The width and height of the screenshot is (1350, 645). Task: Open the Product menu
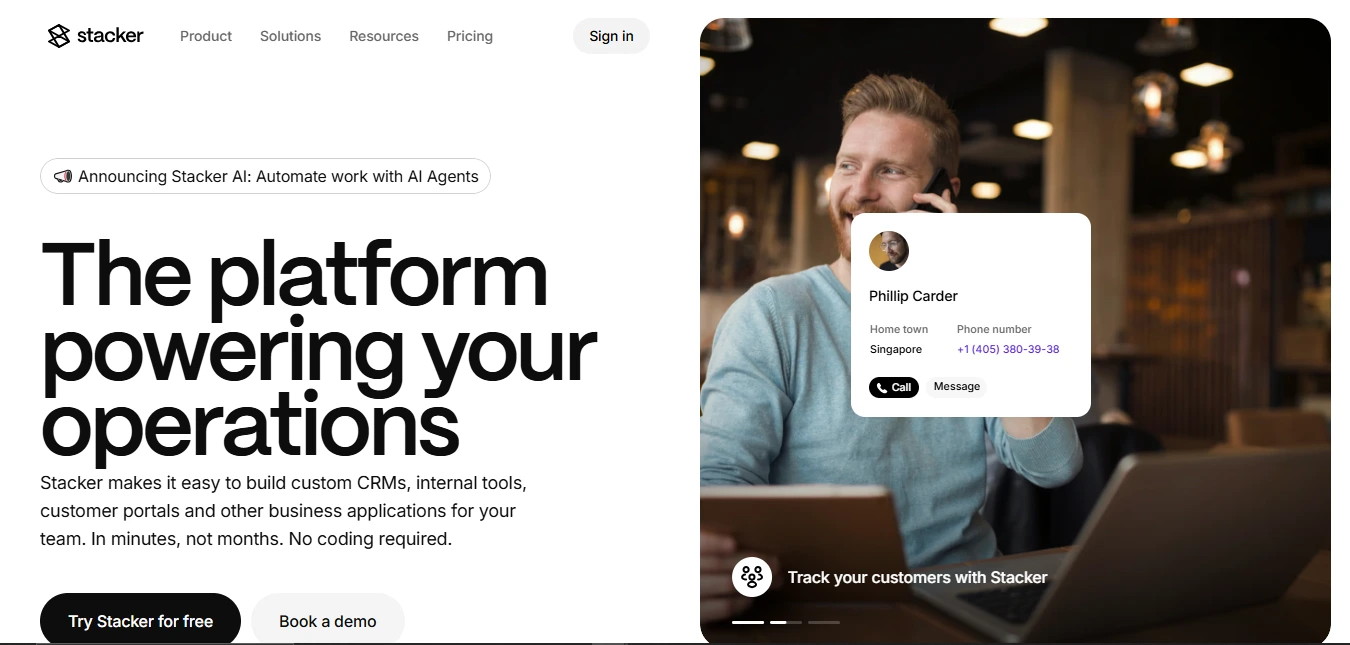pos(206,36)
